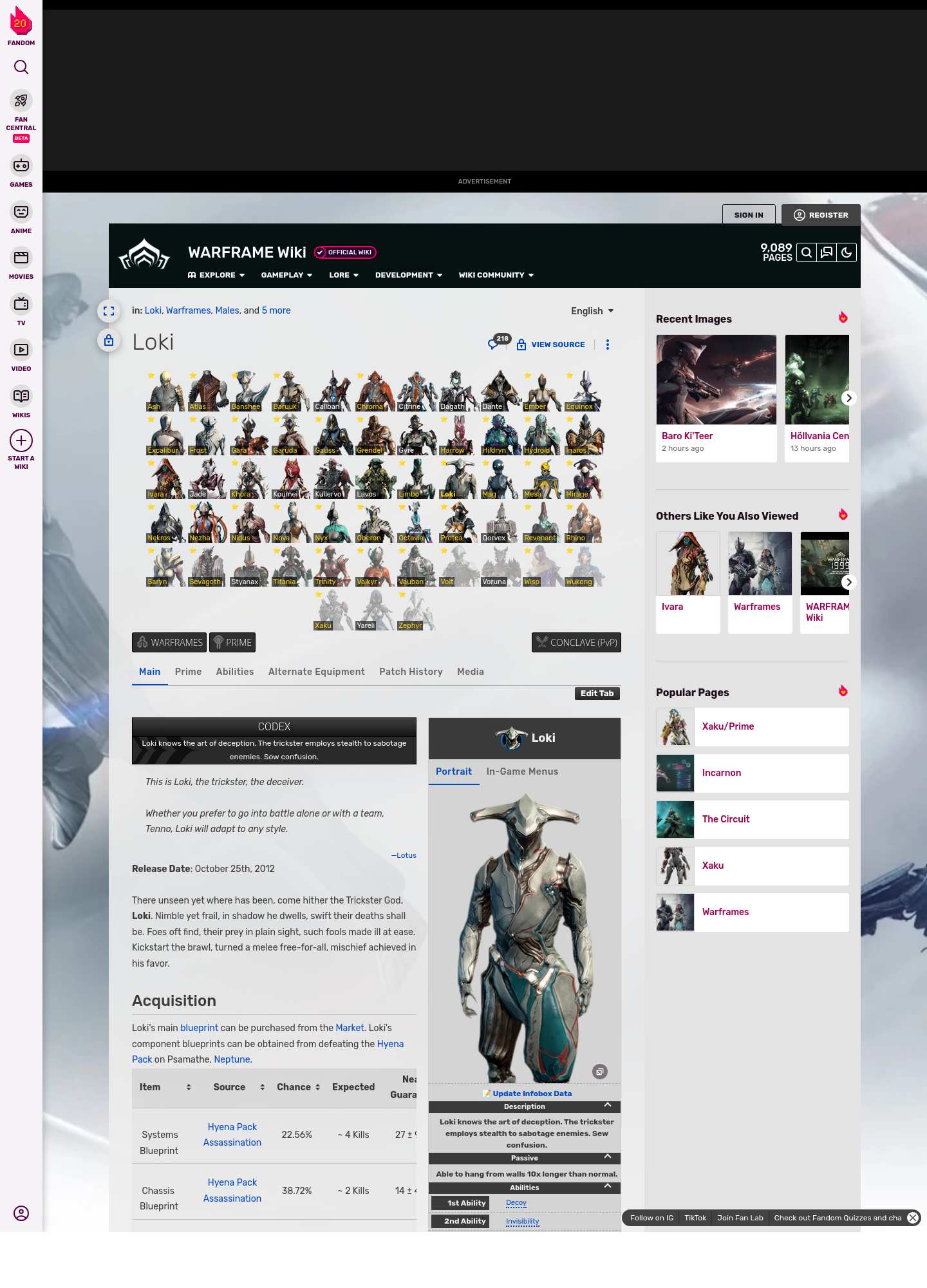The image size is (927, 1288).
Task: Select the In-Game Menus infobox tab
Action: (x=522, y=772)
